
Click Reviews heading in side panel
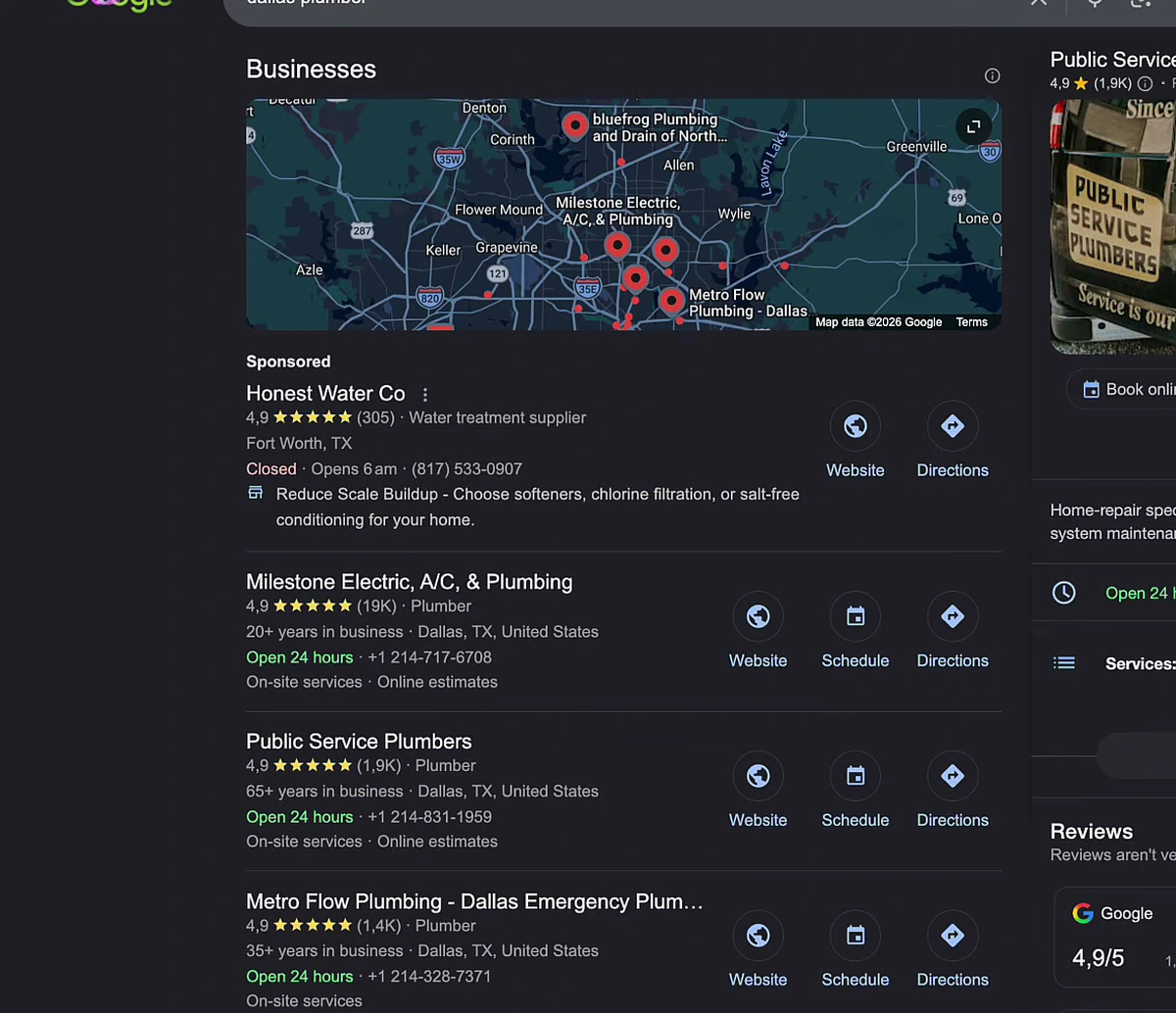1091,832
